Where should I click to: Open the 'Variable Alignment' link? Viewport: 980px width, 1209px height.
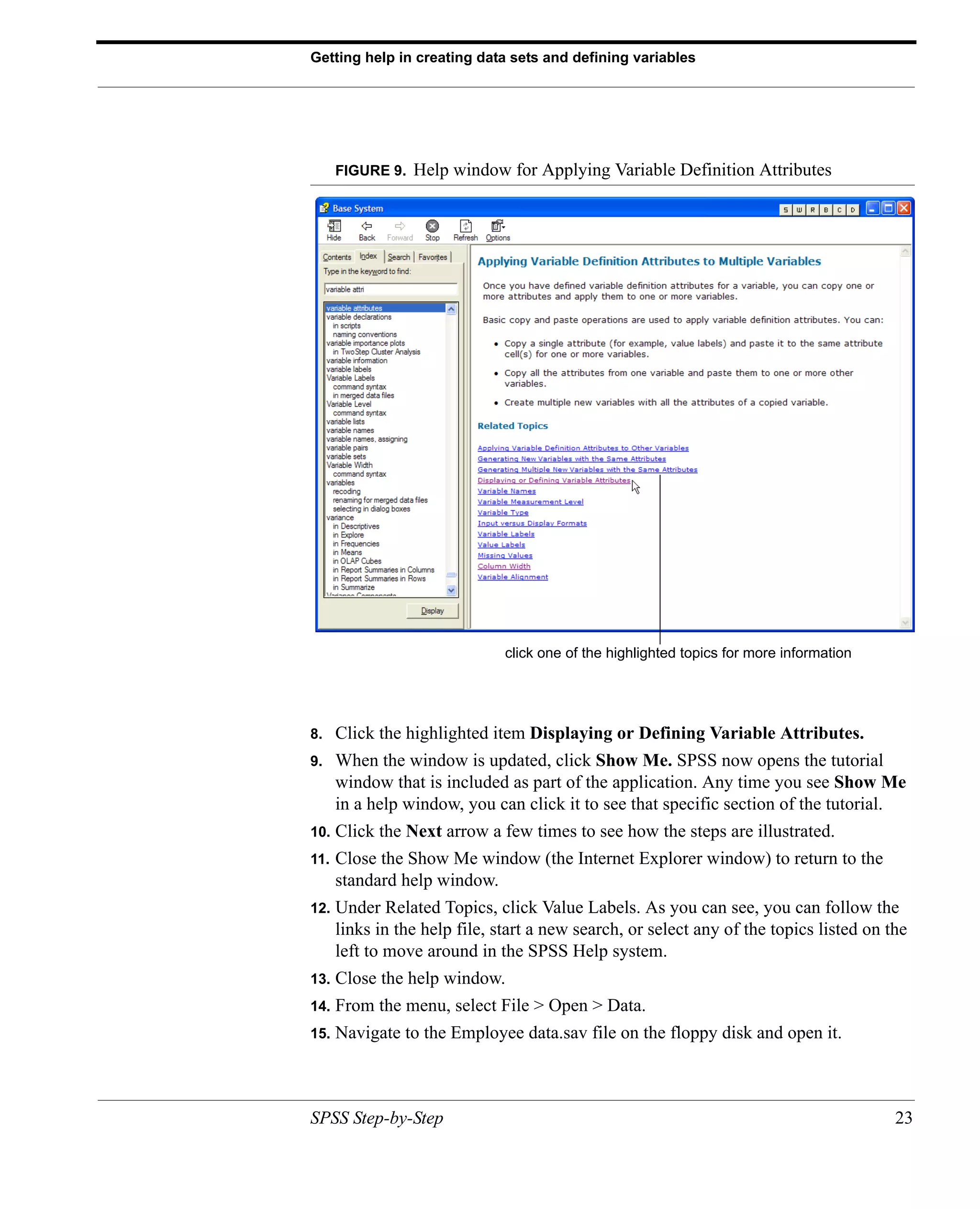point(513,577)
